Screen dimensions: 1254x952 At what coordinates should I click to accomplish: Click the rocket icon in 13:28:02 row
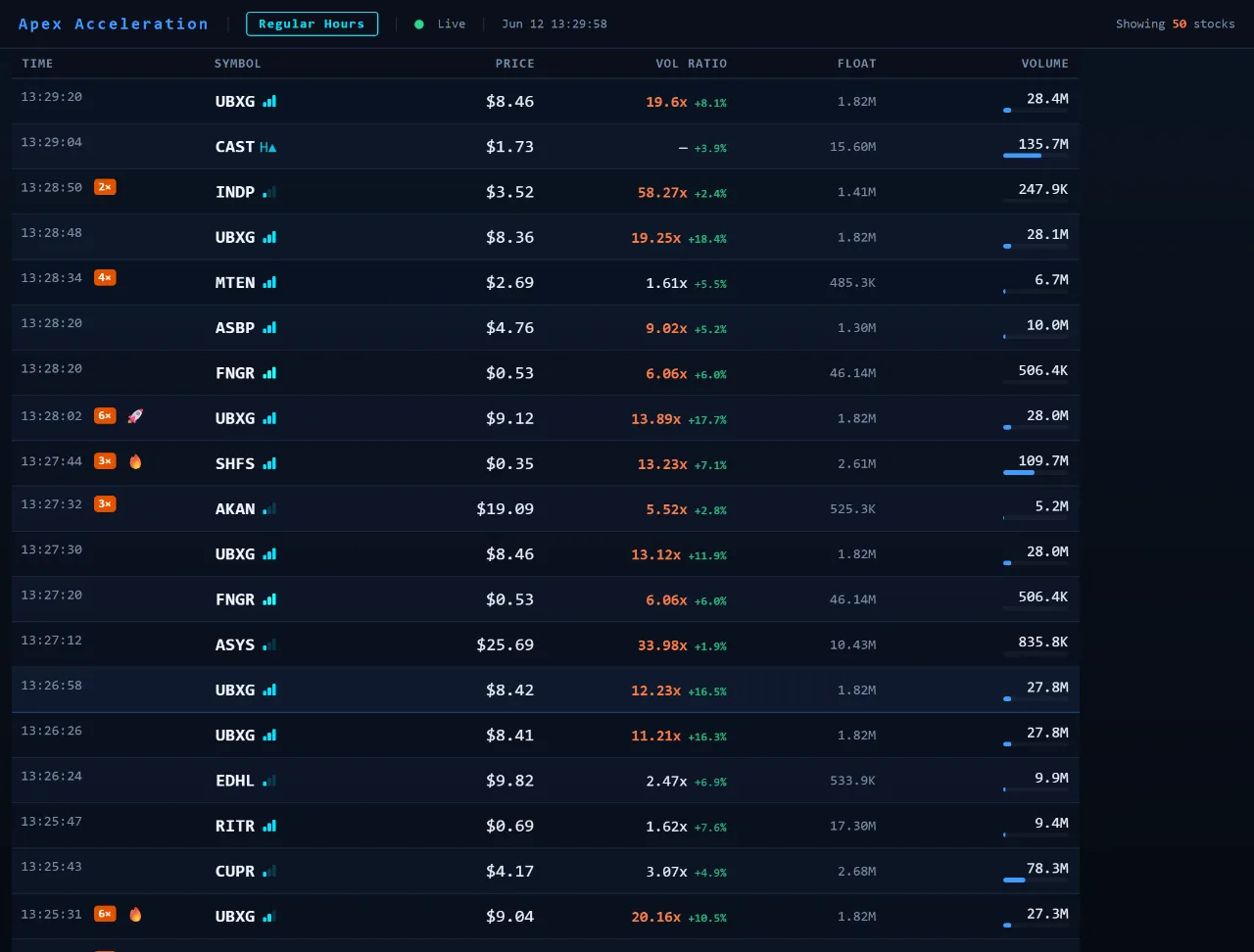click(135, 415)
